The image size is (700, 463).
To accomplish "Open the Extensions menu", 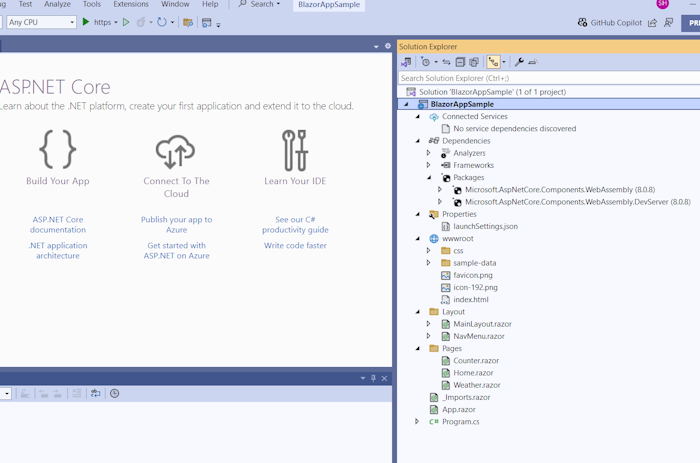I will point(131,4).
